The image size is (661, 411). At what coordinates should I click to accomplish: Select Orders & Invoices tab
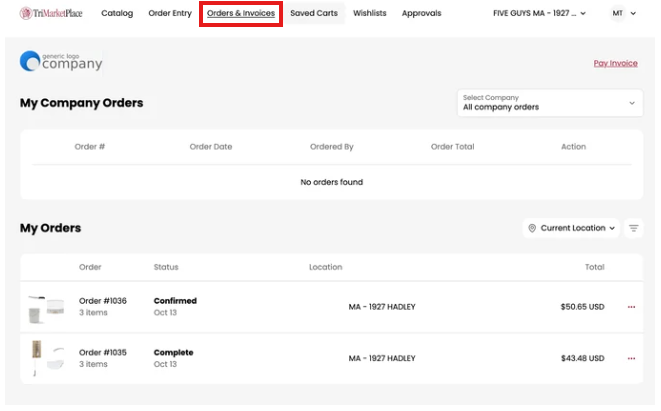pos(241,14)
